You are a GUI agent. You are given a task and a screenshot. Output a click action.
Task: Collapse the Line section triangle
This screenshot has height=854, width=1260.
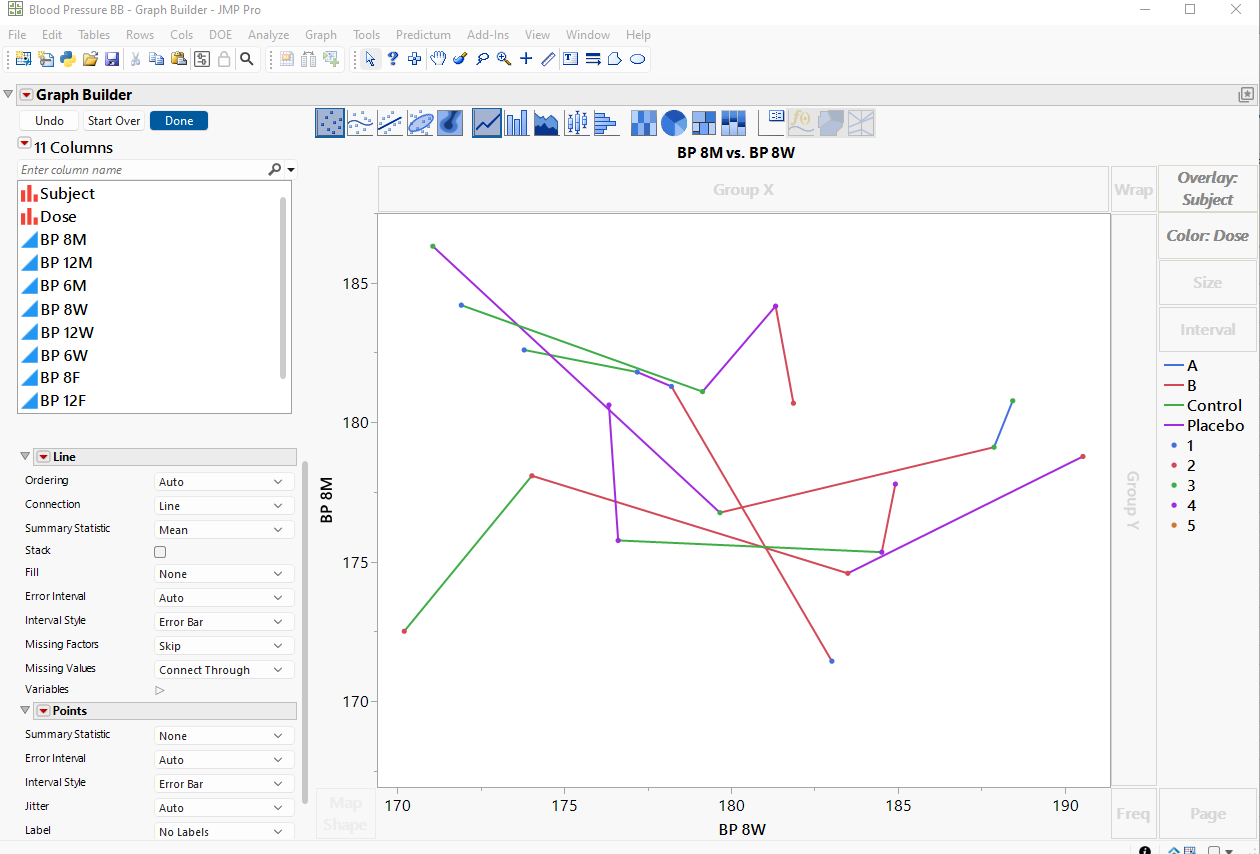(x=26, y=456)
